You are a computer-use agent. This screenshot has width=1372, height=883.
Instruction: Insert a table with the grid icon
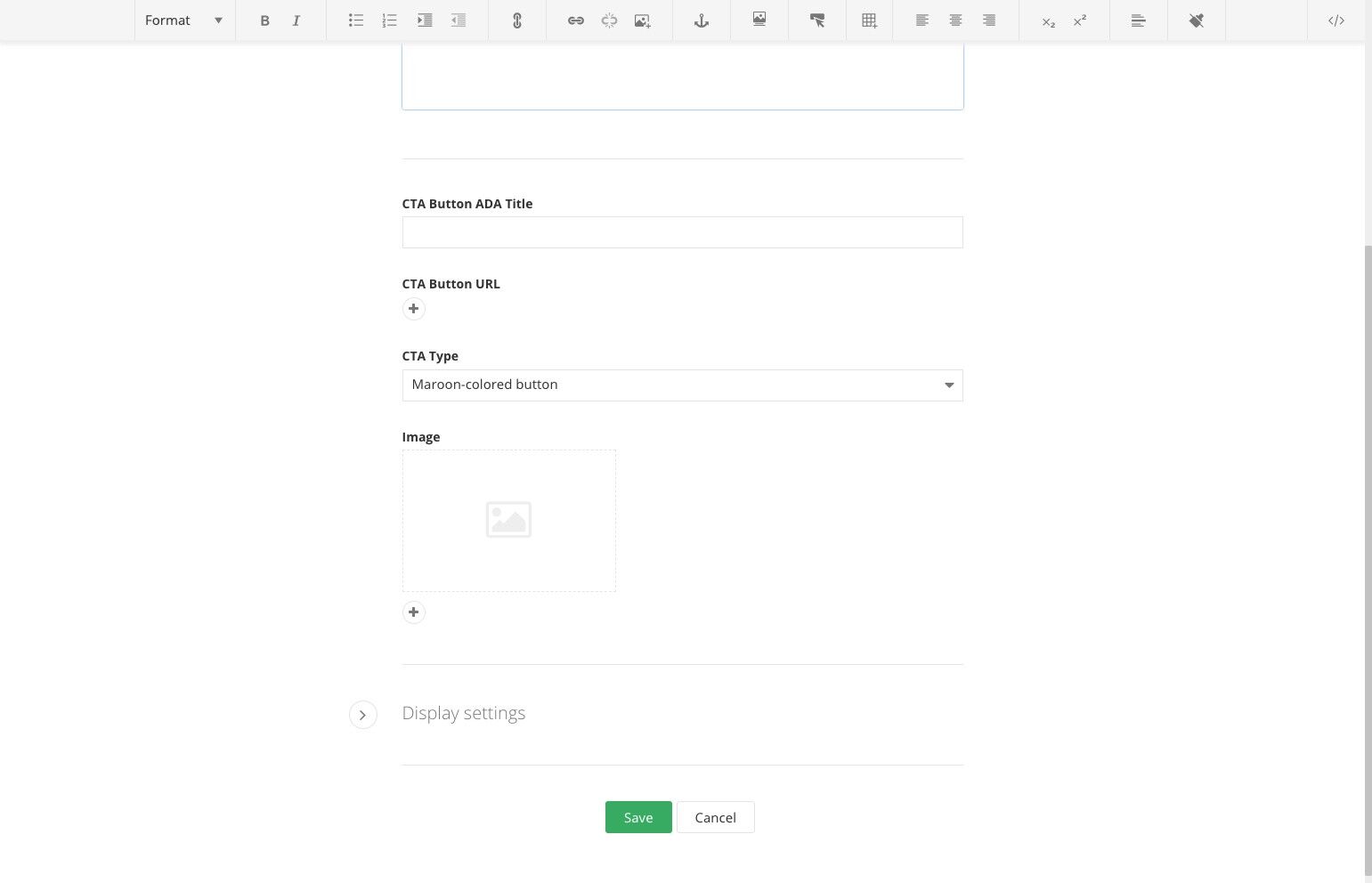coord(869,20)
